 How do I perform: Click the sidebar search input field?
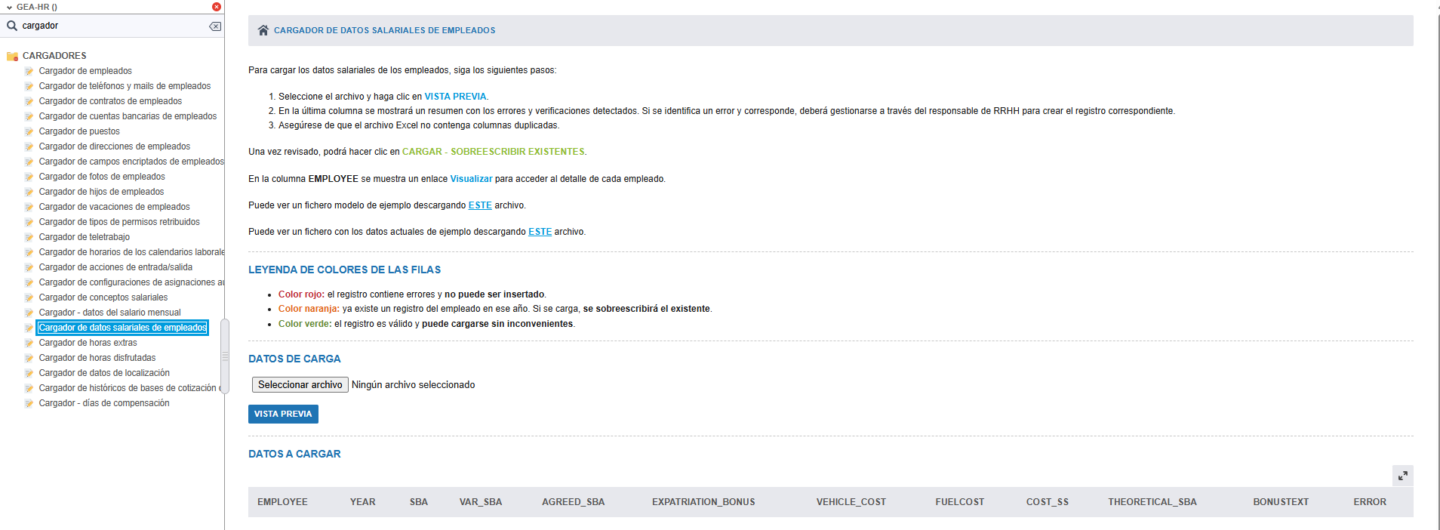[110, 26]
